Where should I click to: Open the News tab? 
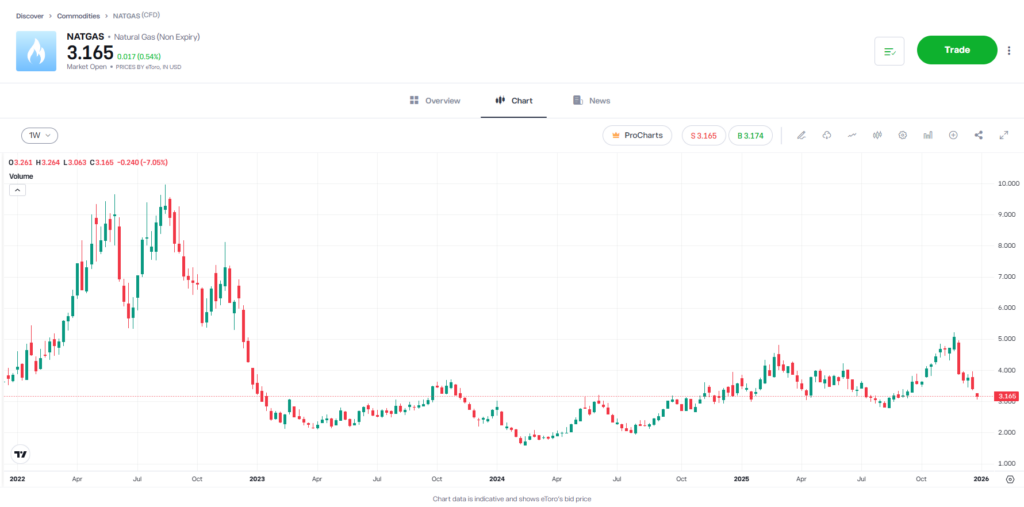tap(591, 101)
